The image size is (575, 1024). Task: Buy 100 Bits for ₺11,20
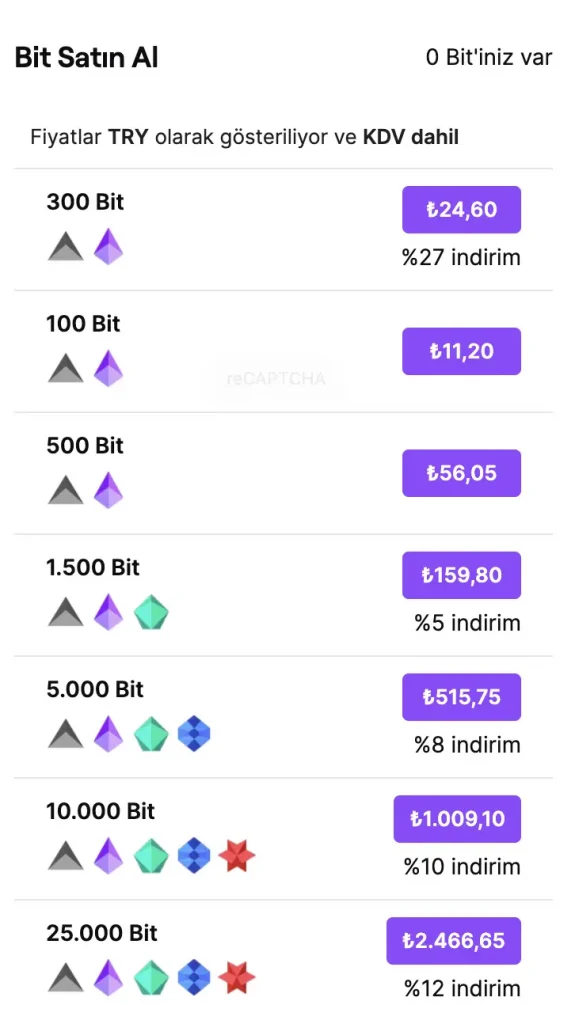click(461, 351)
